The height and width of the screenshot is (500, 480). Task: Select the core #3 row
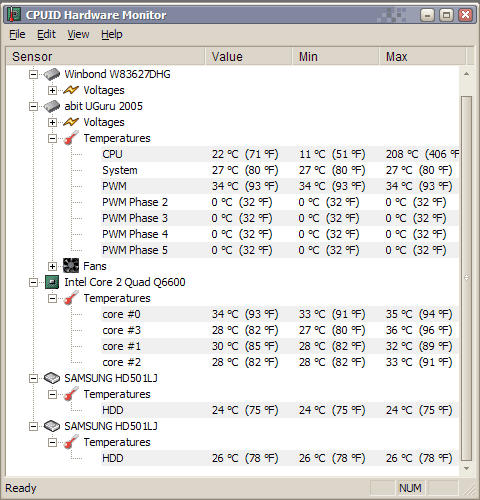[280, 330]
